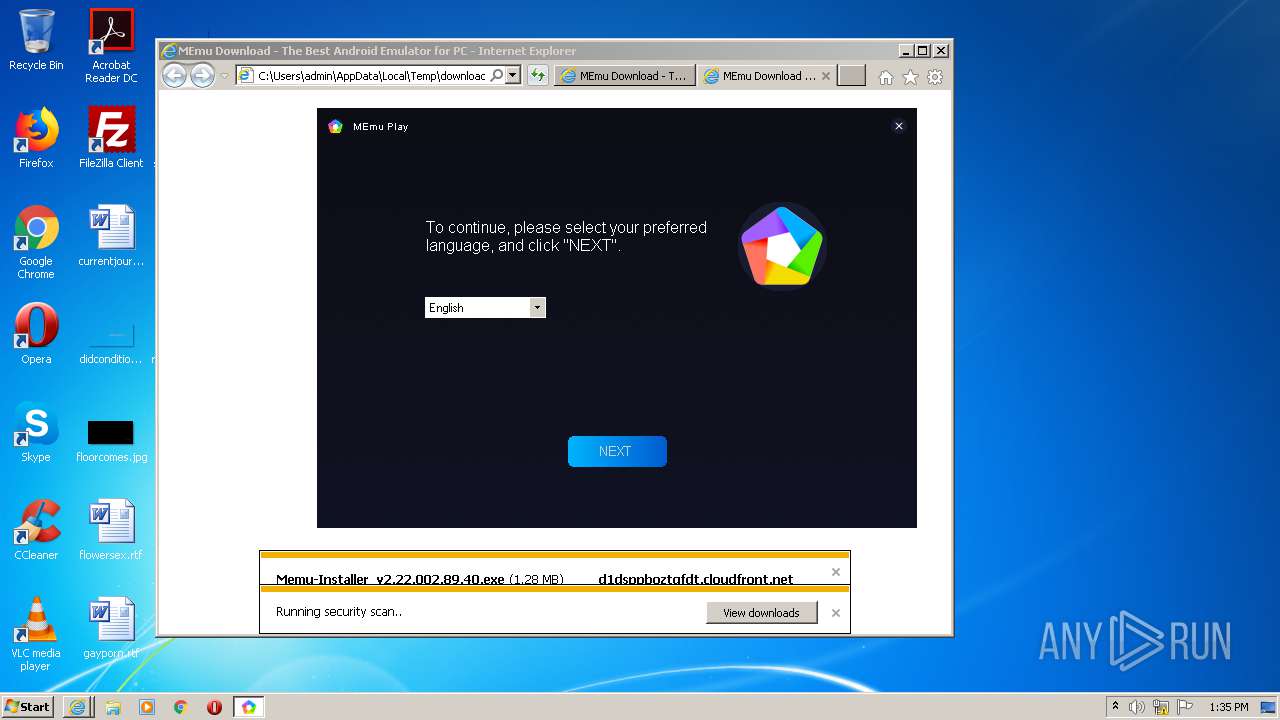Select currentjour document on desktop

pos(111,236)
